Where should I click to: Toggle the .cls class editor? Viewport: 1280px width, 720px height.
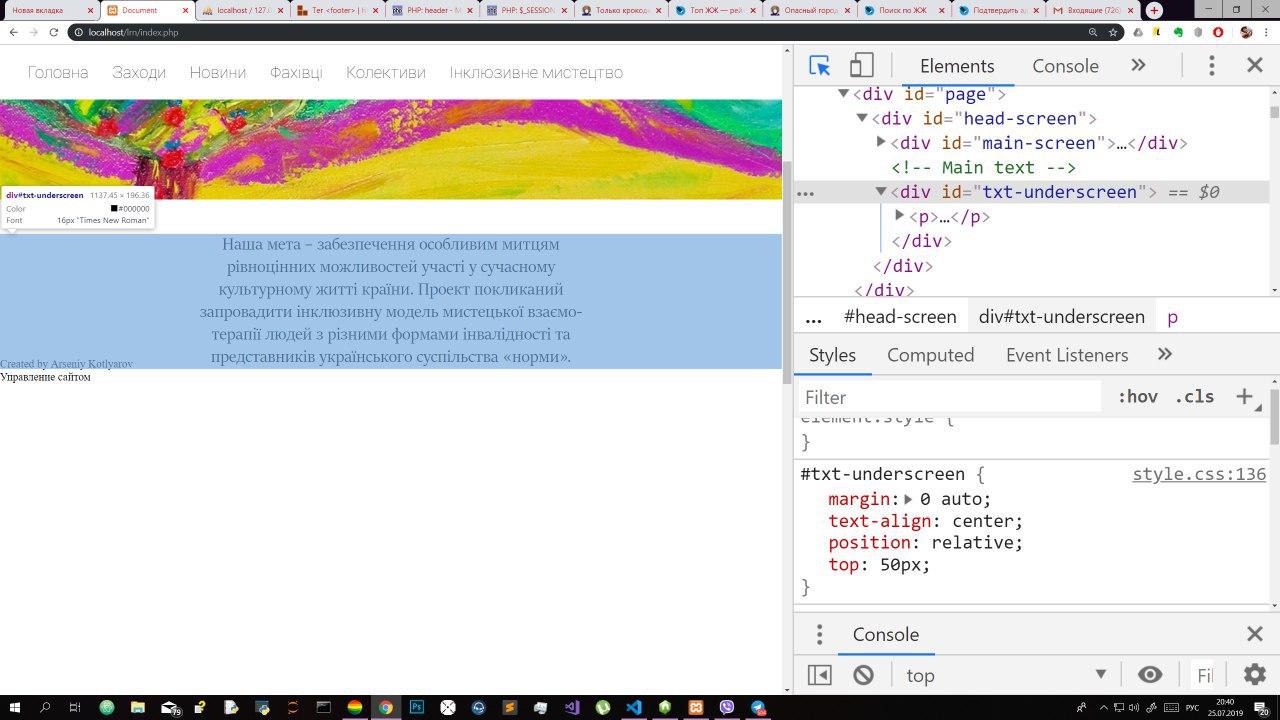[1194, 397]
